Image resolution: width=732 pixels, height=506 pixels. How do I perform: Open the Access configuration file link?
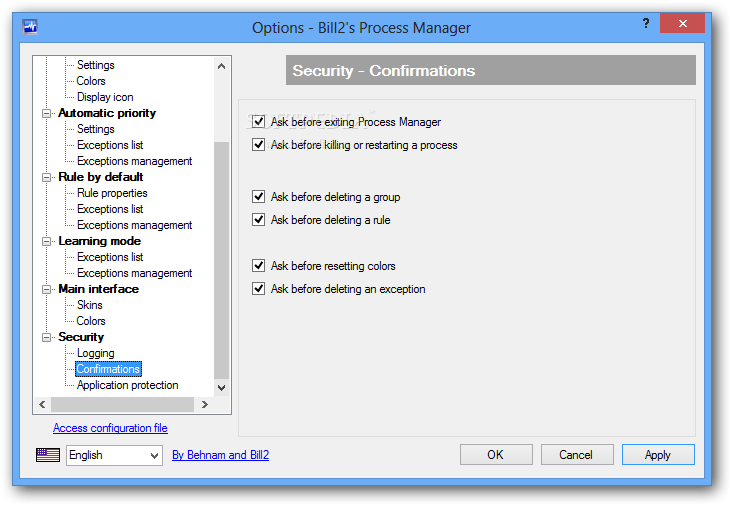coord(110,428)
